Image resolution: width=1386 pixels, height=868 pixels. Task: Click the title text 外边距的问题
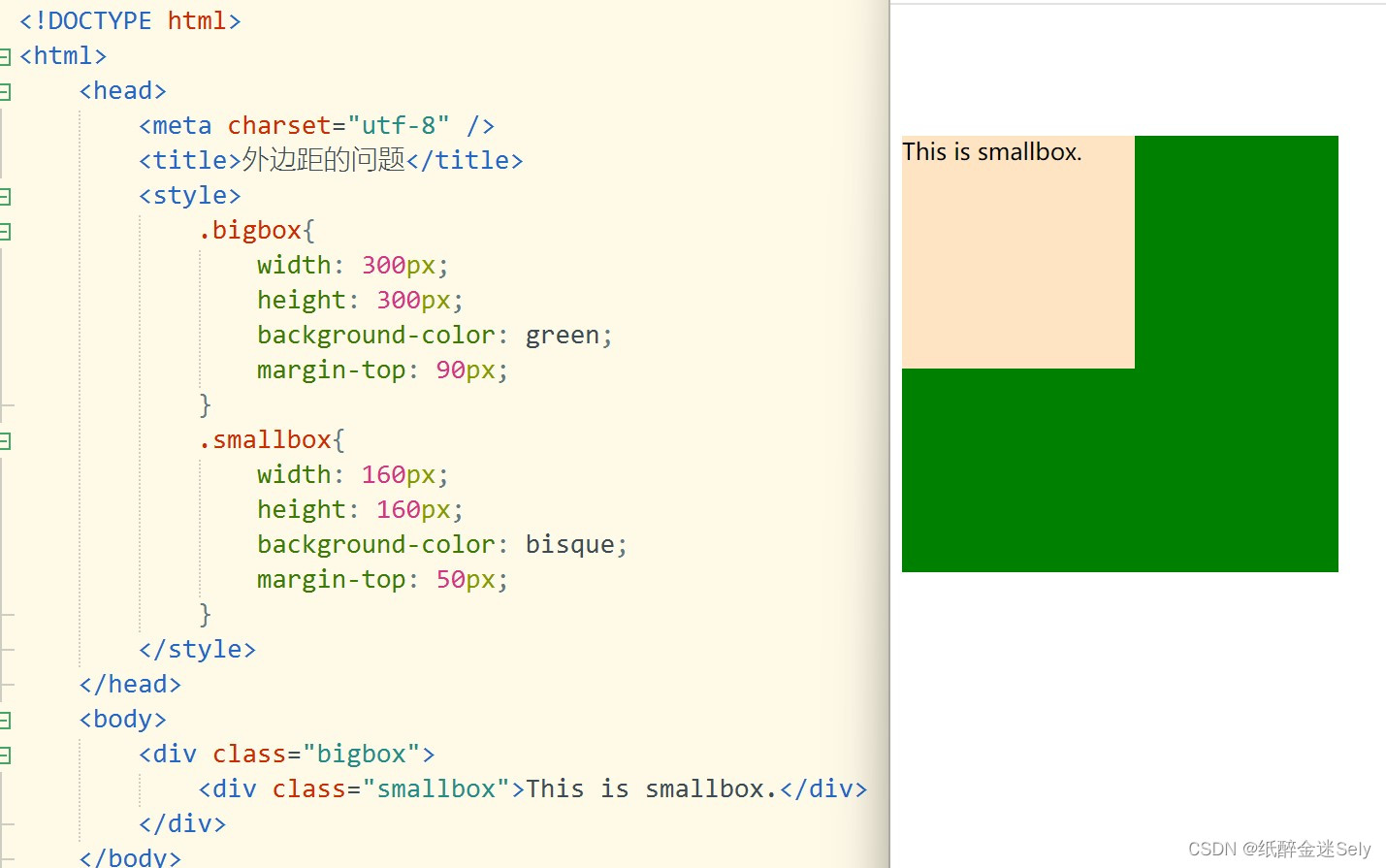pos(323,159)
